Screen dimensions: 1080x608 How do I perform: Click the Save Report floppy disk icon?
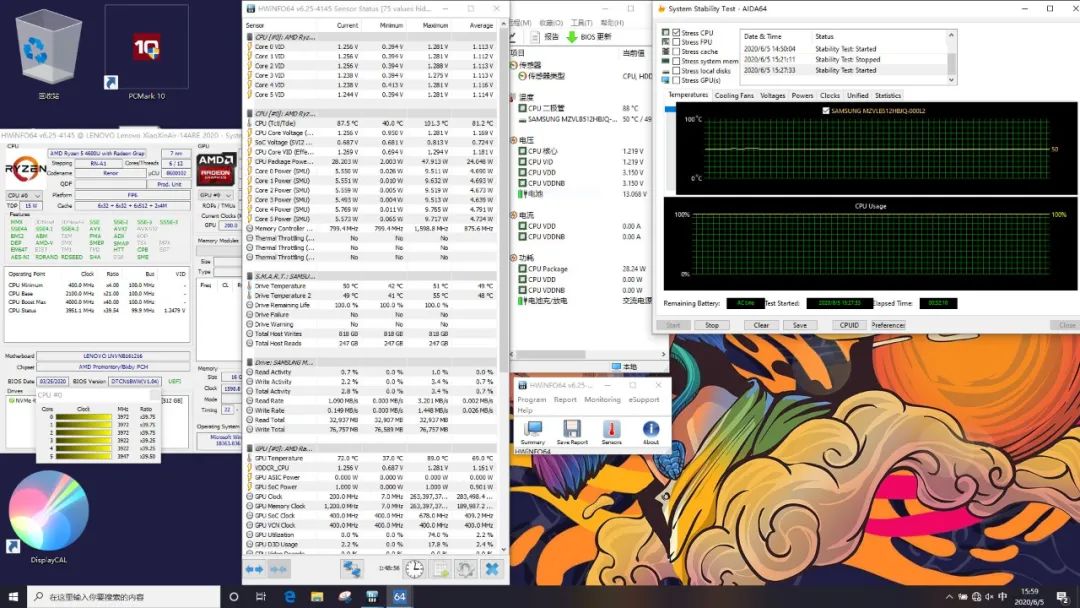pyautogui.click(x=572, y=430)
